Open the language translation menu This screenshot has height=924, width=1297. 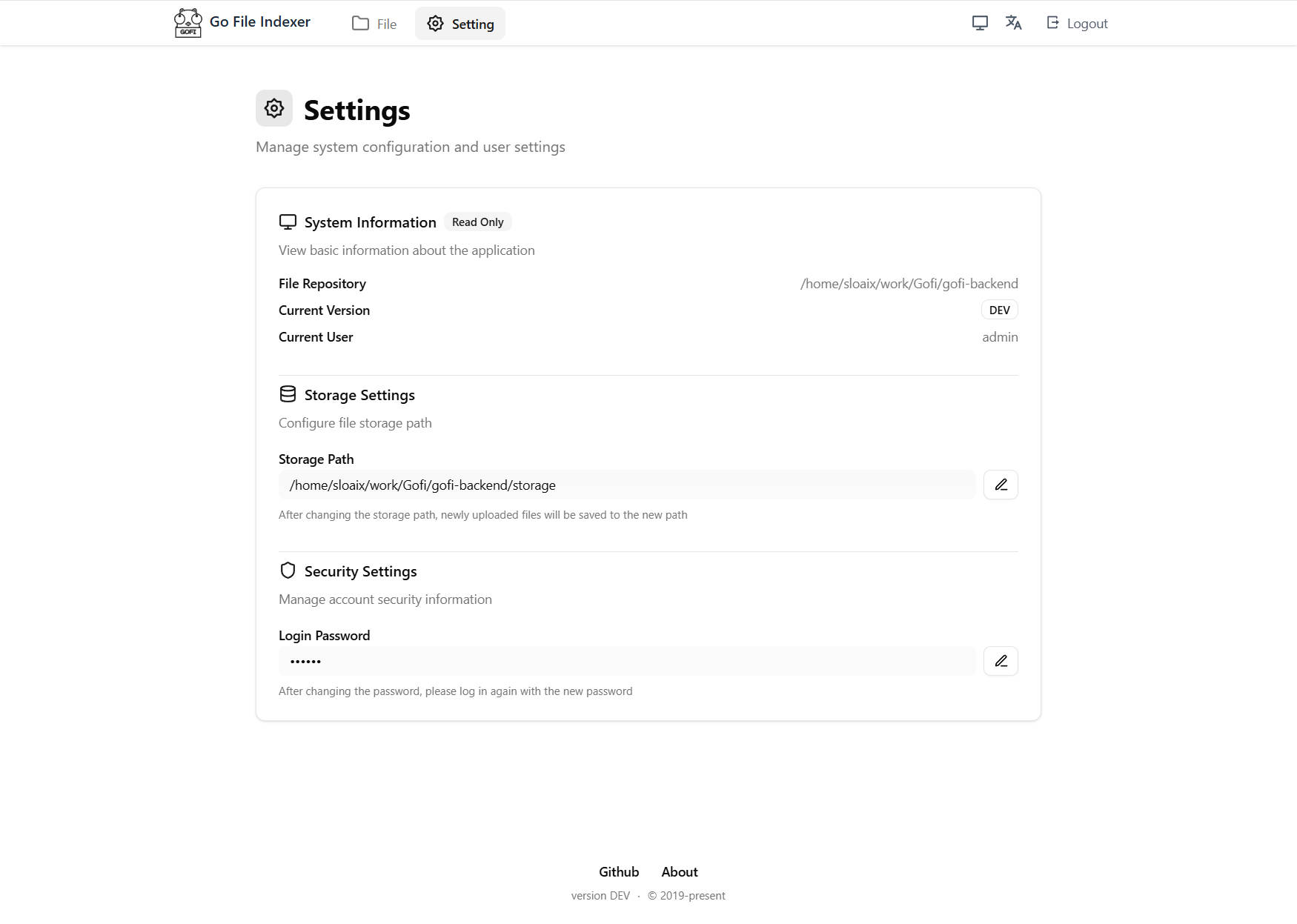click(x=1013, y=23)
